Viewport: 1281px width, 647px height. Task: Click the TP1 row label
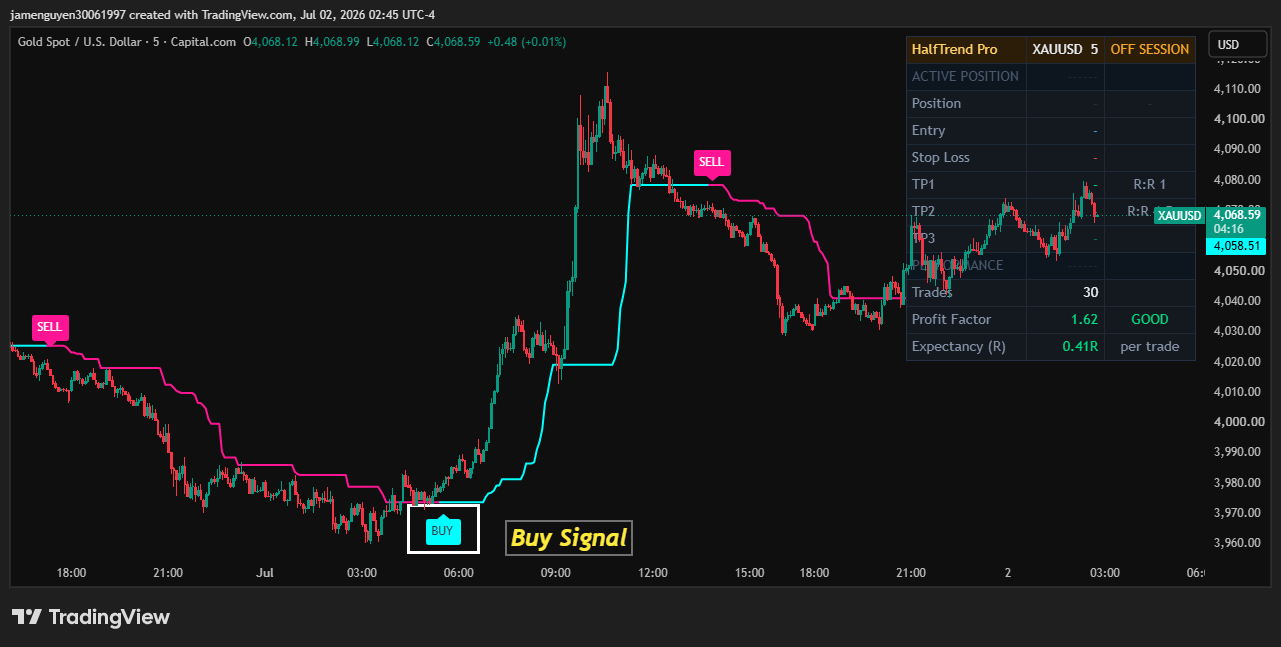click(923, 184)
